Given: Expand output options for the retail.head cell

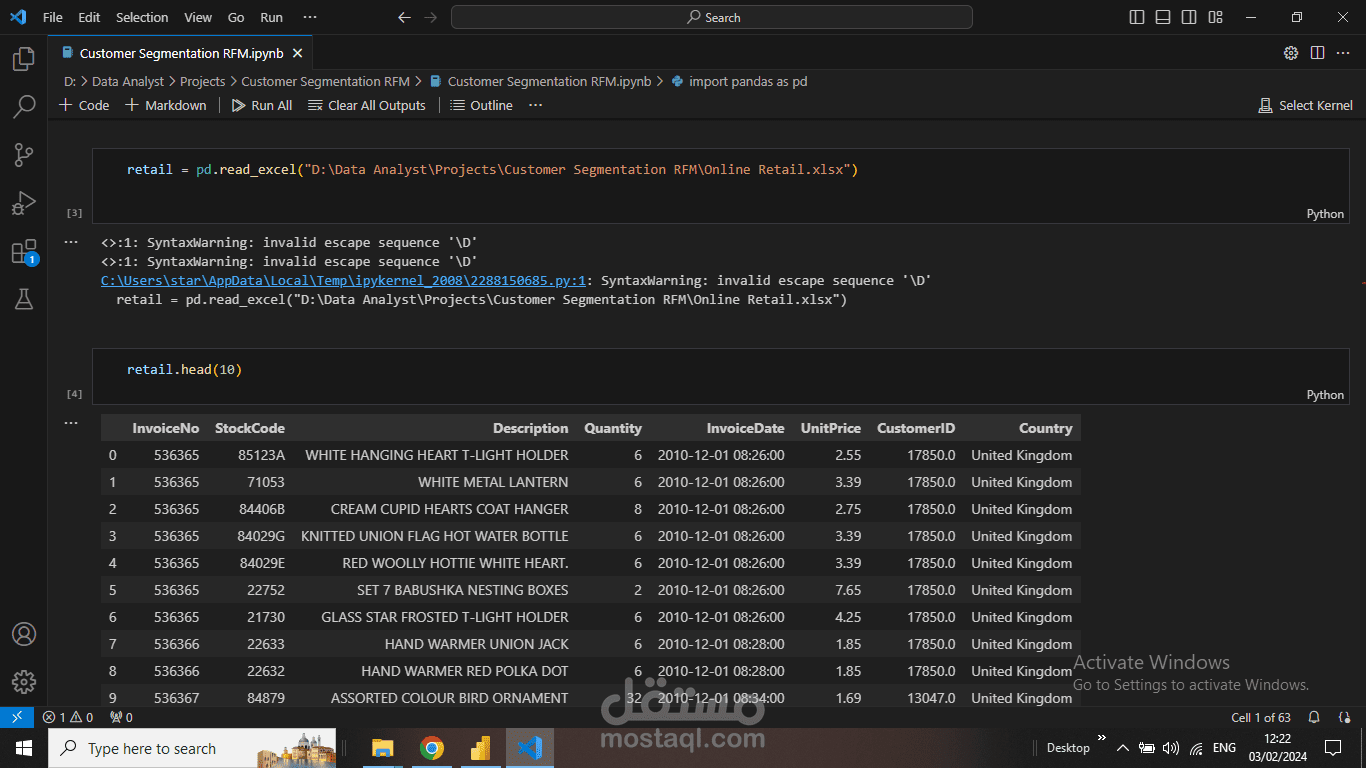Looking at the screenshot, I should [x=71, y=423].
